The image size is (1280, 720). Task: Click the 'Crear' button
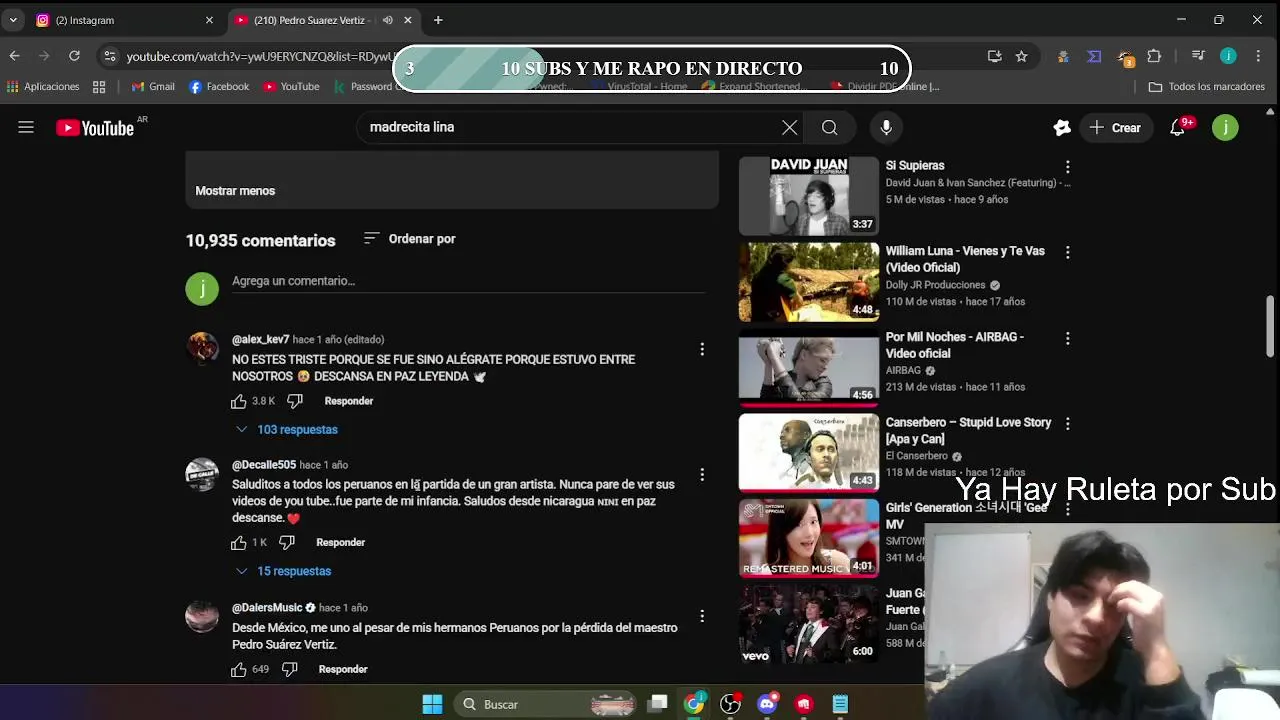1115,127
